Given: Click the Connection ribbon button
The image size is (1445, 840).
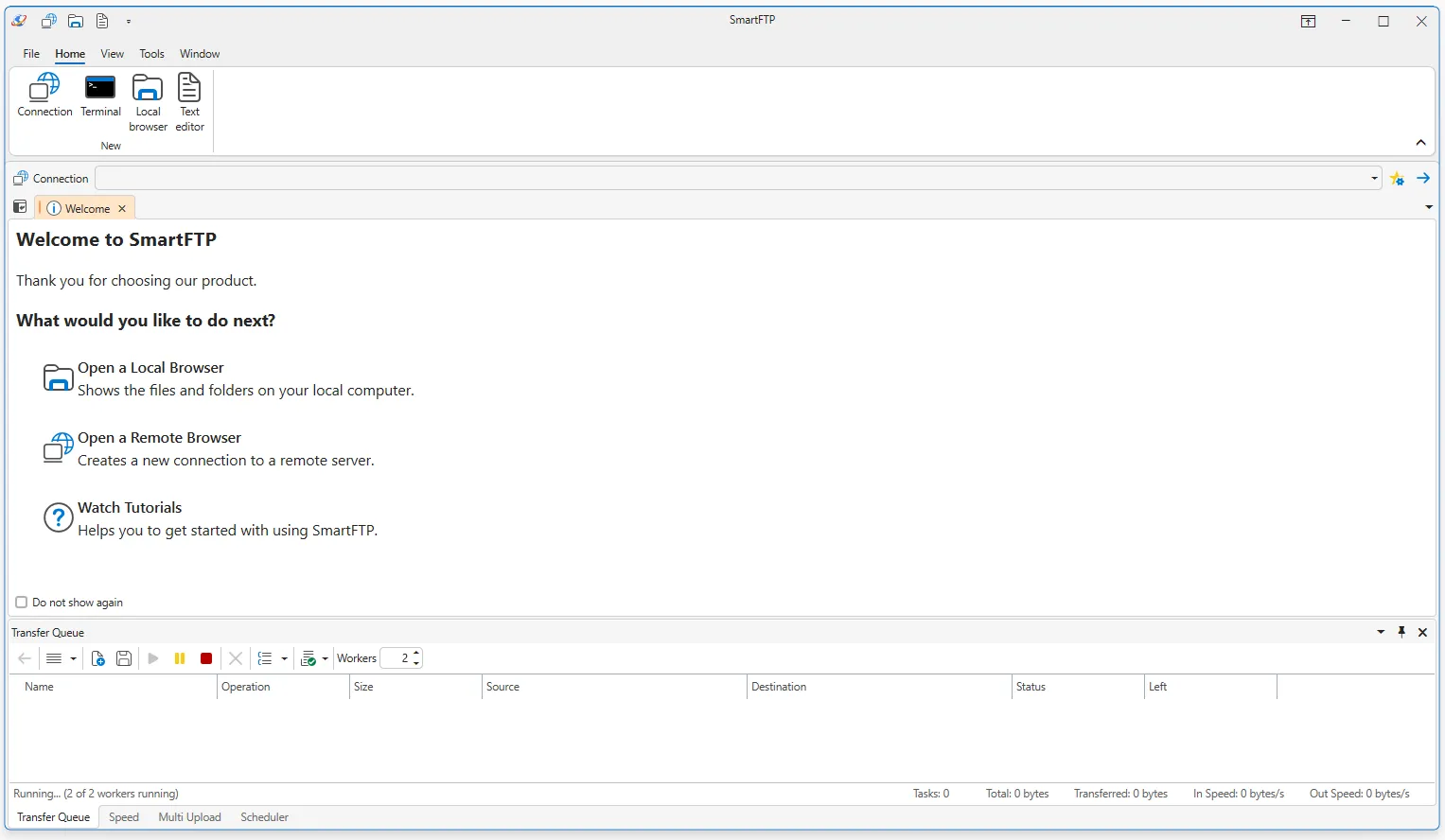Looking at the screenshot, I should (x=44, y=96).
